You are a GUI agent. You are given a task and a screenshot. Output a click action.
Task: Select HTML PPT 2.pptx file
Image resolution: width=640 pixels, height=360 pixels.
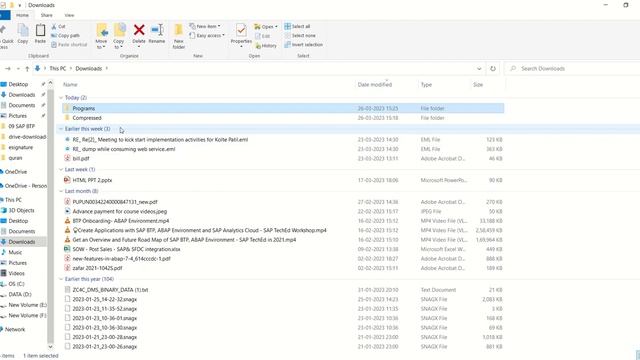pyautogui.click(x=92, y=180)
